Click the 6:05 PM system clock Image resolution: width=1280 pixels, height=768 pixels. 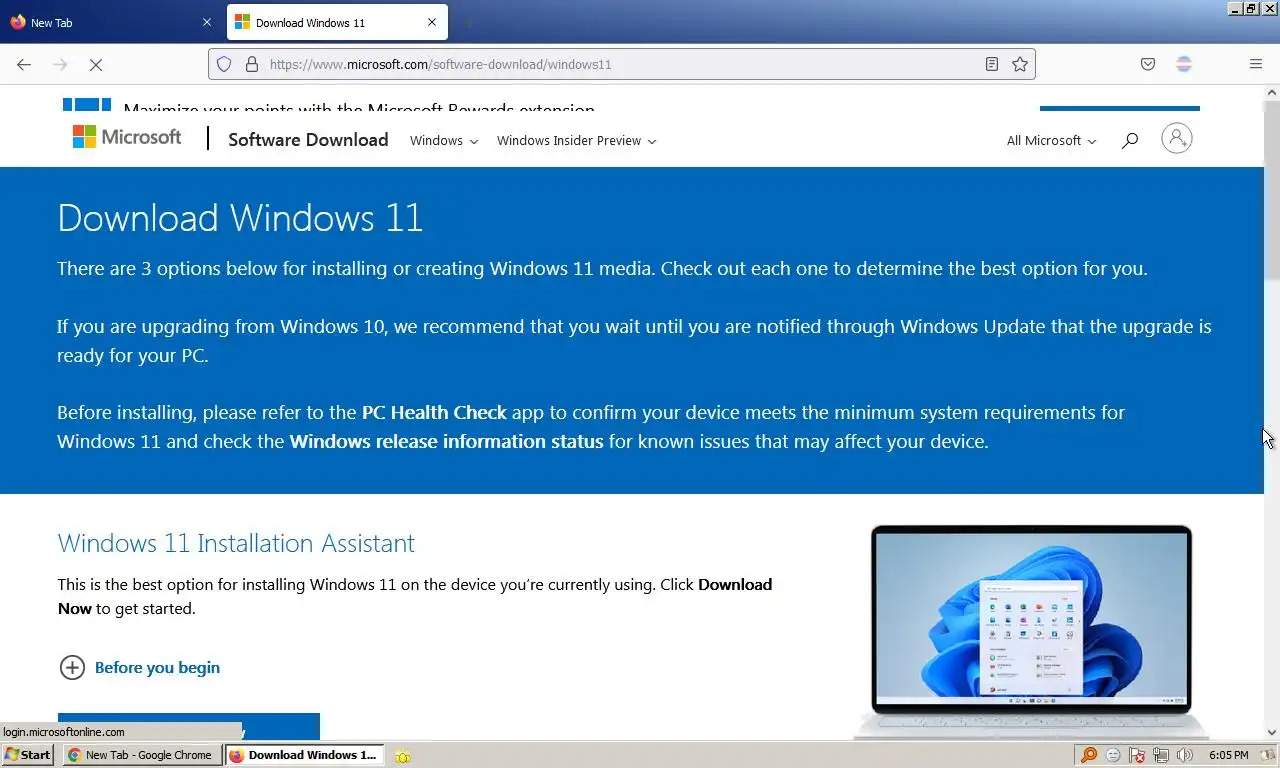1228,755
